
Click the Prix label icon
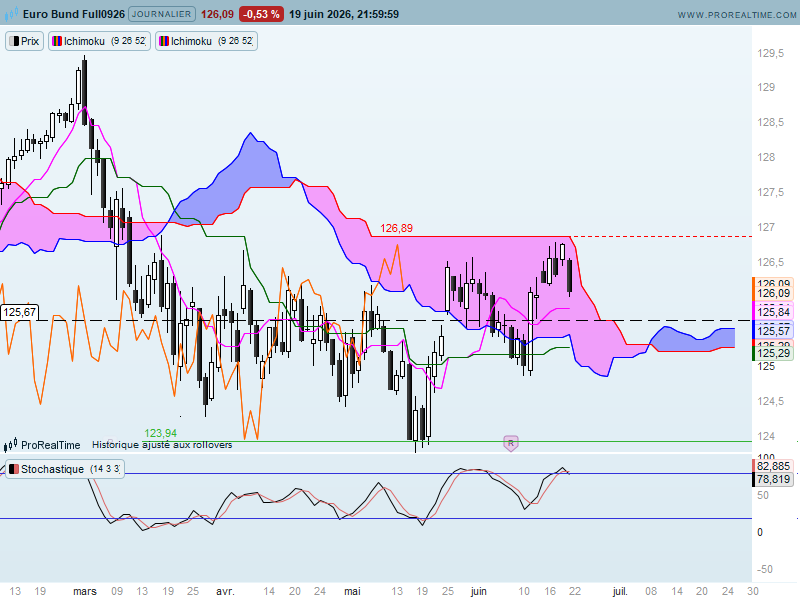point(14,41)
